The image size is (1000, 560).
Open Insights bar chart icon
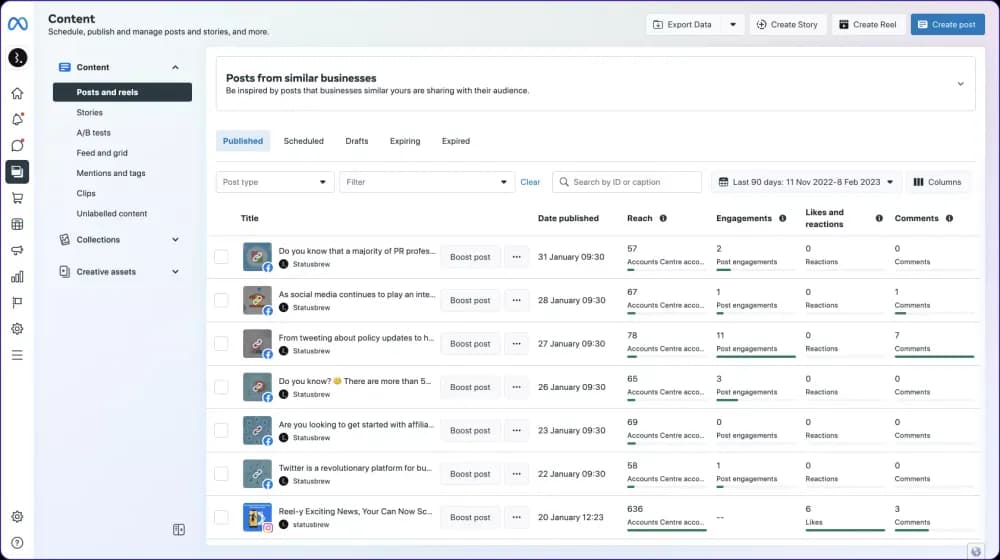(x=17, y=276)
